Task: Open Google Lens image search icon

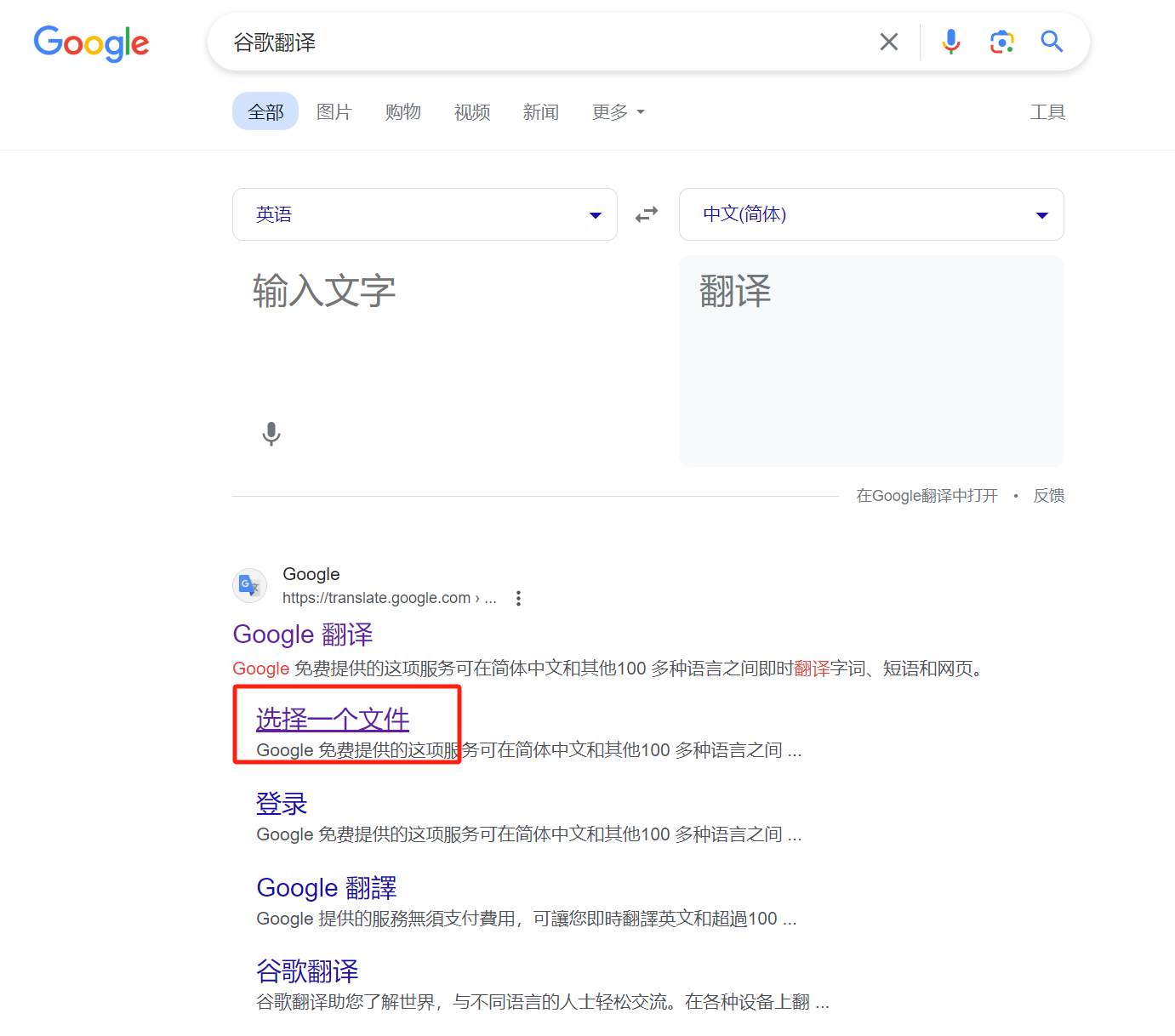Action: (x=1001, y=42)
